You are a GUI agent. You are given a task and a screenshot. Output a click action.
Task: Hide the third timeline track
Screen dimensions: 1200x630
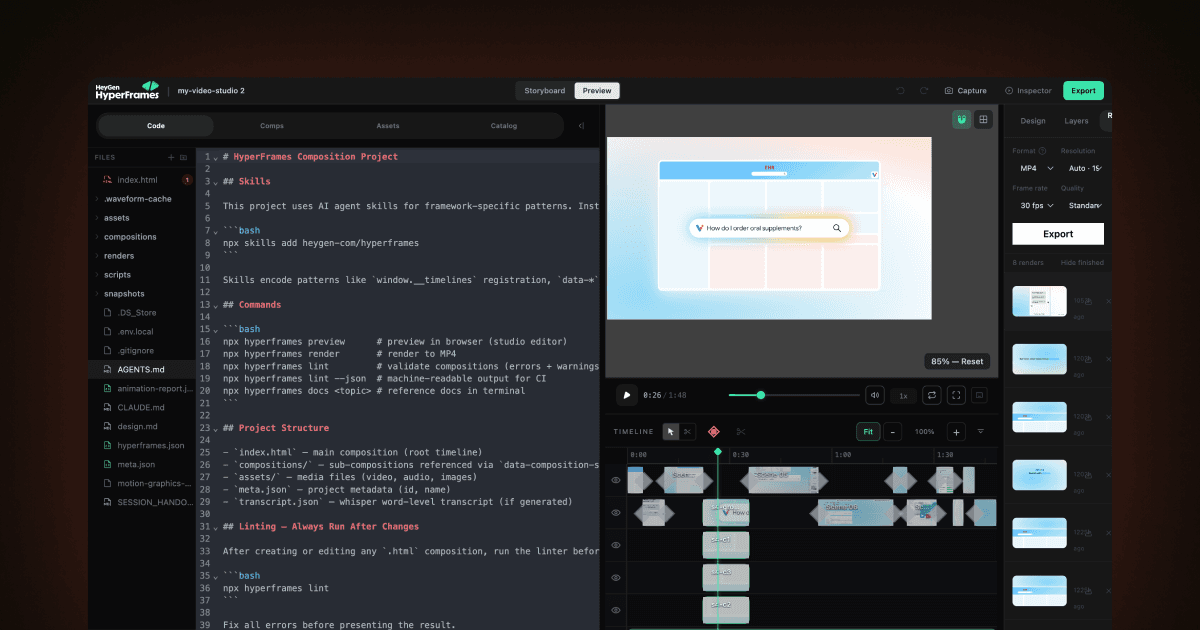click(x=616, y=545)
